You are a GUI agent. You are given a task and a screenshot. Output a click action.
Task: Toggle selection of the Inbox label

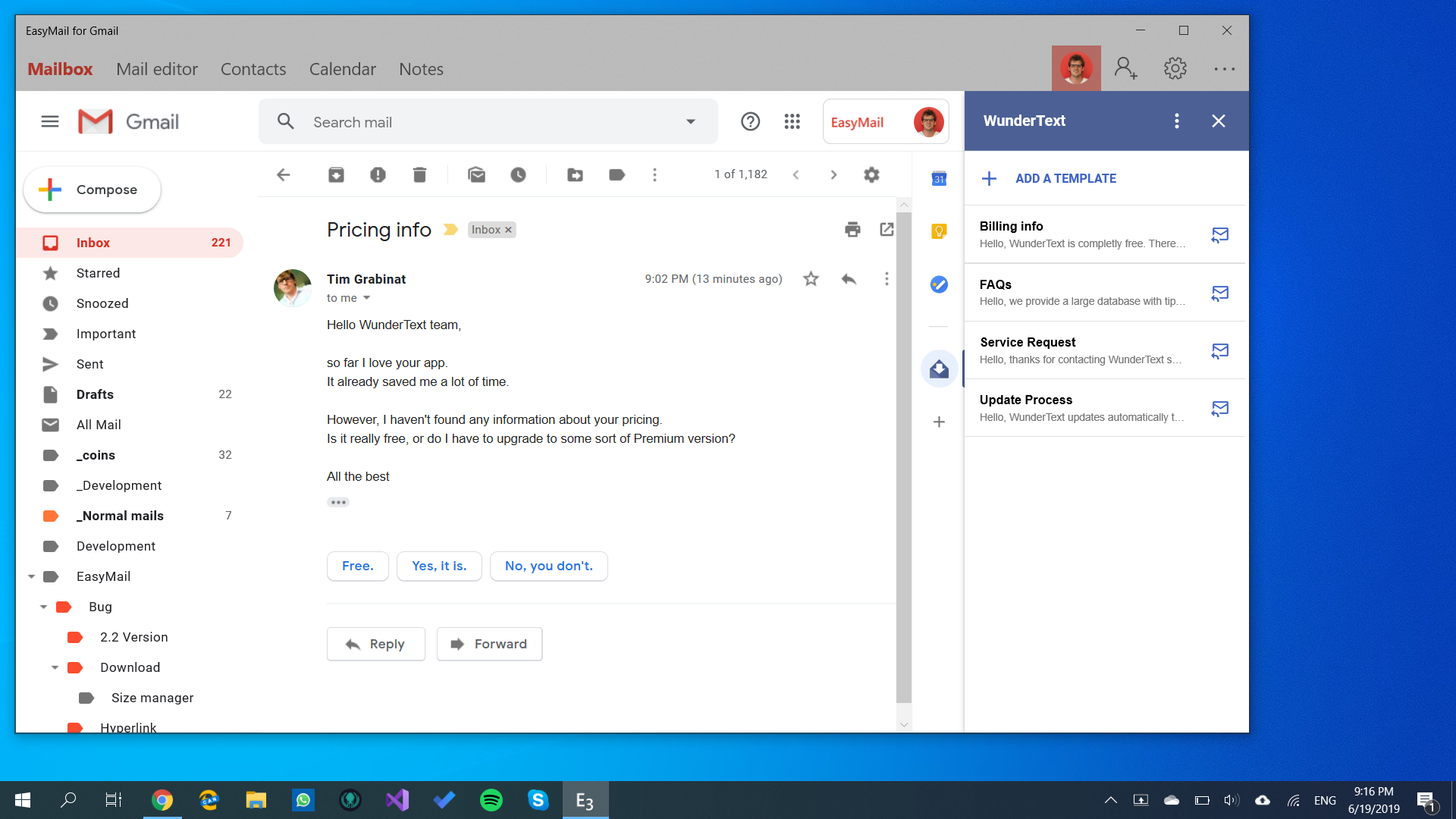[486, 229]
